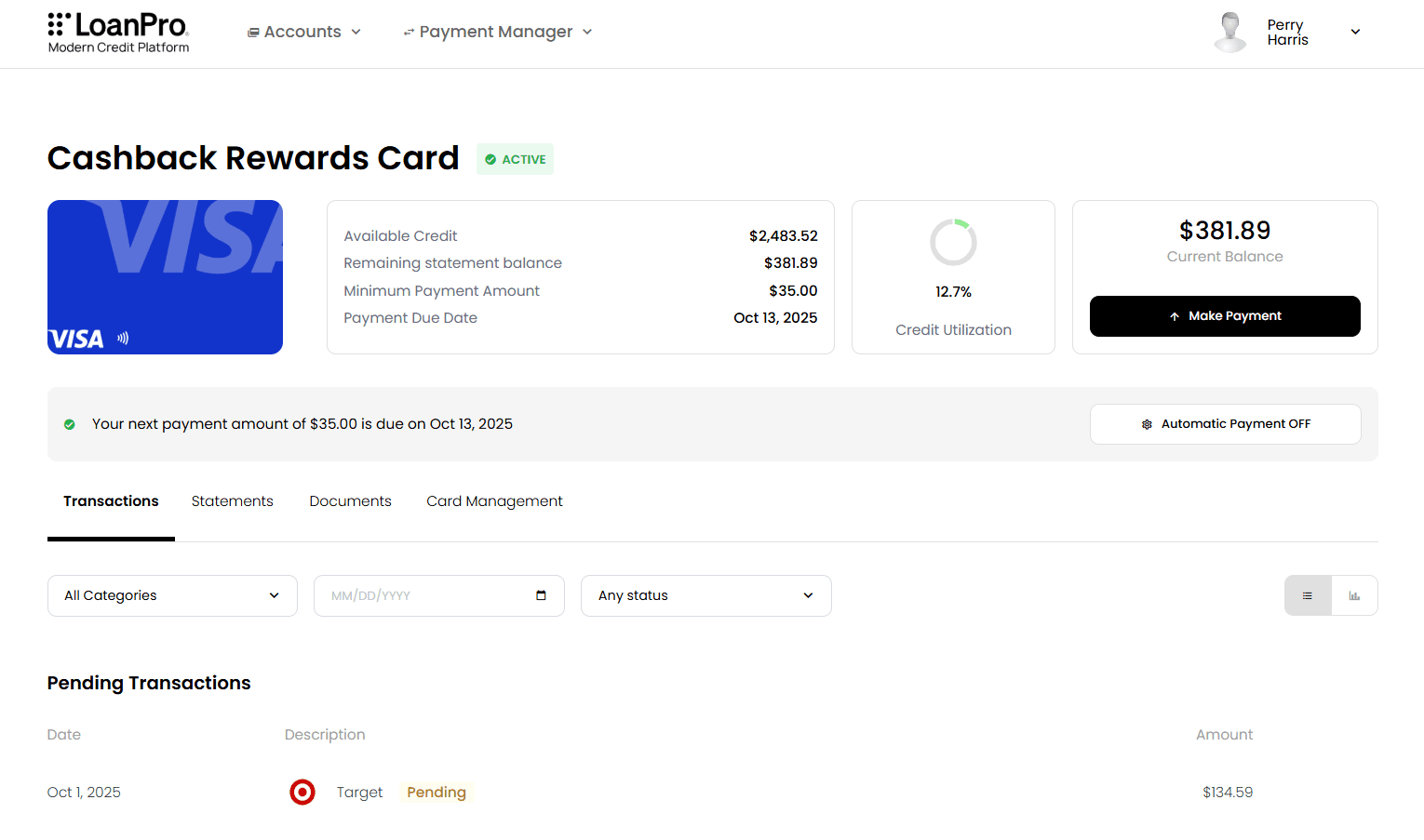Switch to chart view icon

pos(1354,595)
